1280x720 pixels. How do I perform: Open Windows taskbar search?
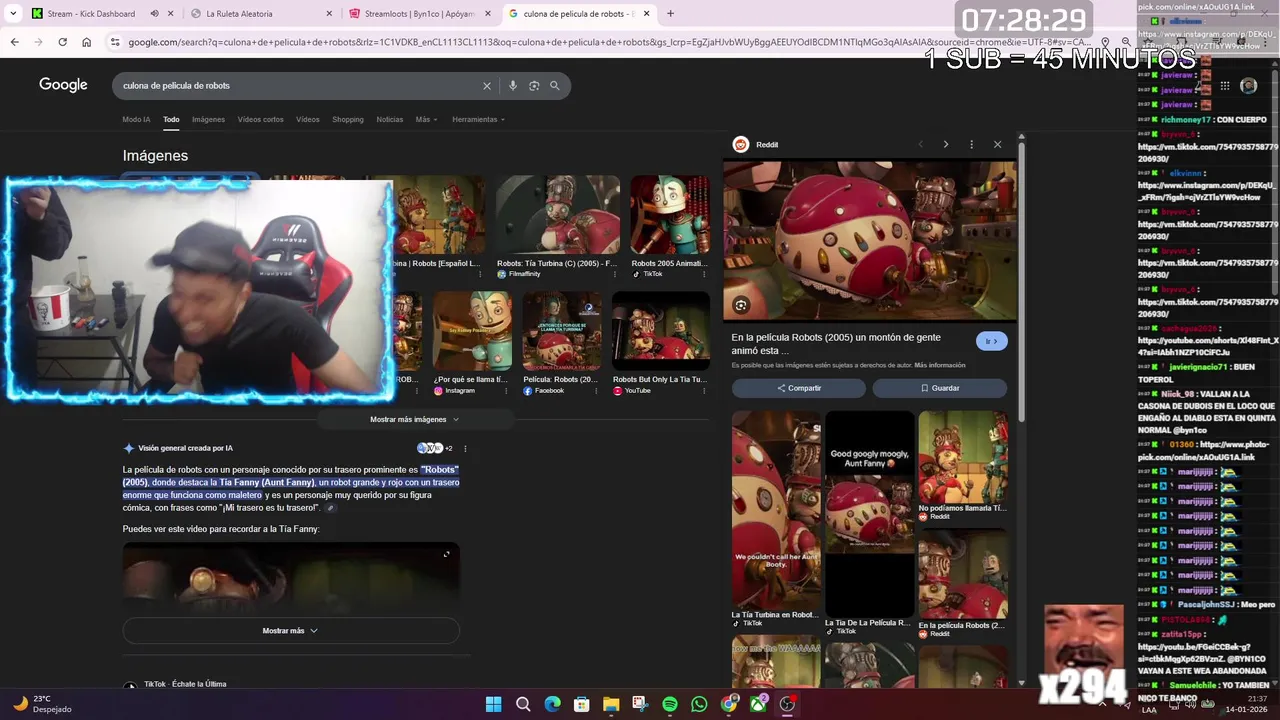click(522, 704)
